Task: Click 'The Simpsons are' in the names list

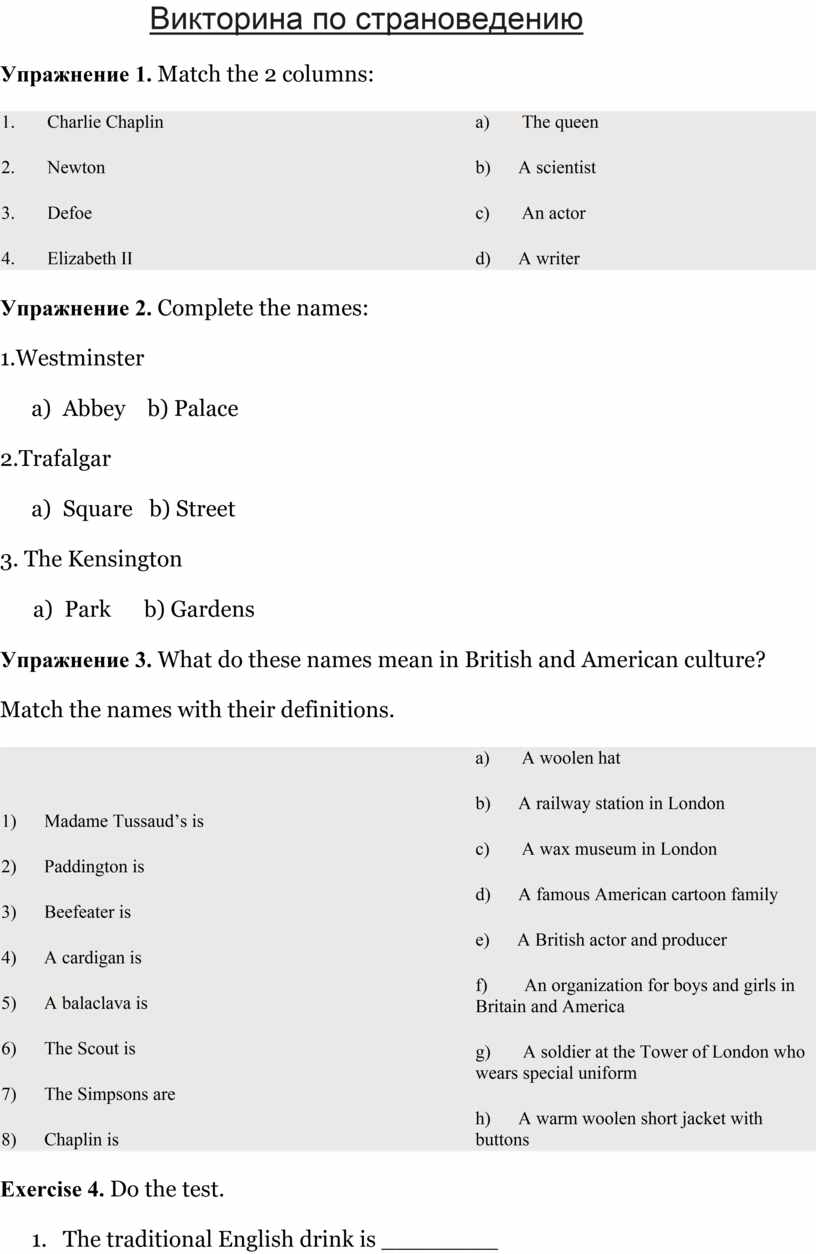Action: pyautogui.click(x=110, y=1094)
